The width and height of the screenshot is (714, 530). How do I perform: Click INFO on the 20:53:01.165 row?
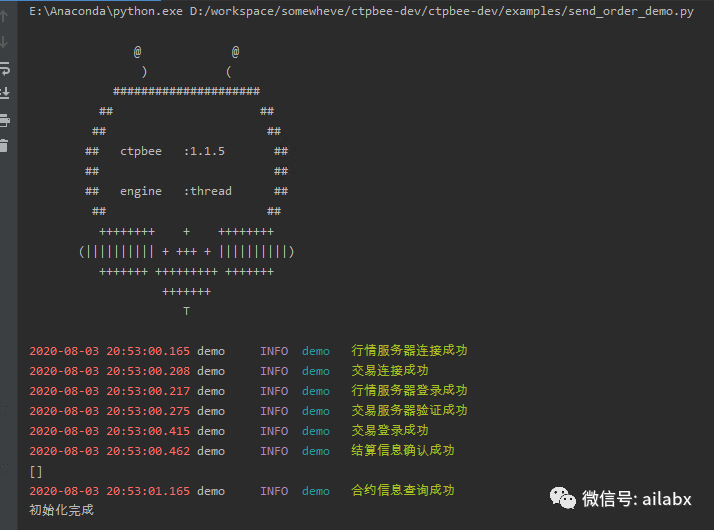[x=274, y=491]
